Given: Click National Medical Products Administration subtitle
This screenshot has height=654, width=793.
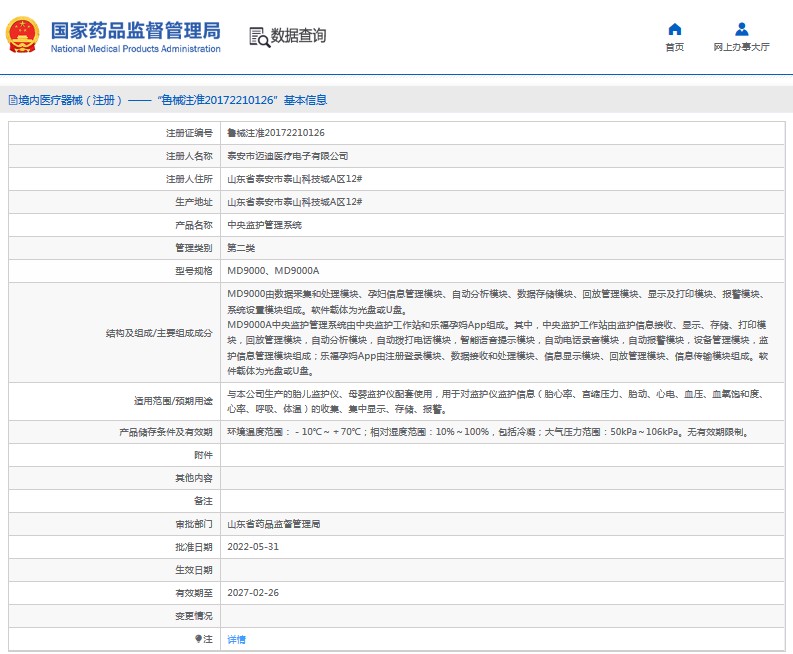Looking at the screenshot, I should pyautogui.click(x=136, y=49).
